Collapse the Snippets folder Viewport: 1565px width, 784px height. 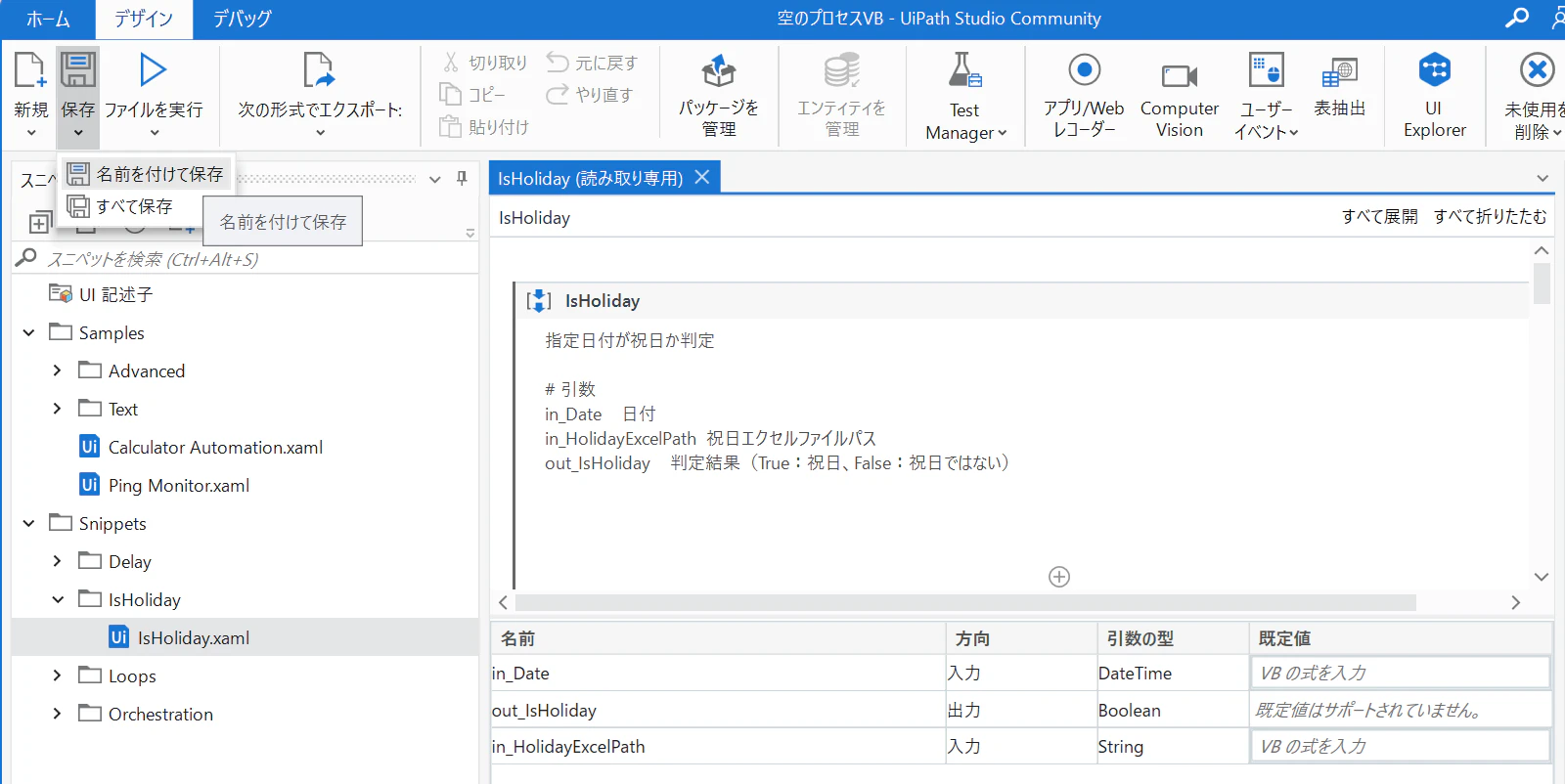click(x=29, y=524)
